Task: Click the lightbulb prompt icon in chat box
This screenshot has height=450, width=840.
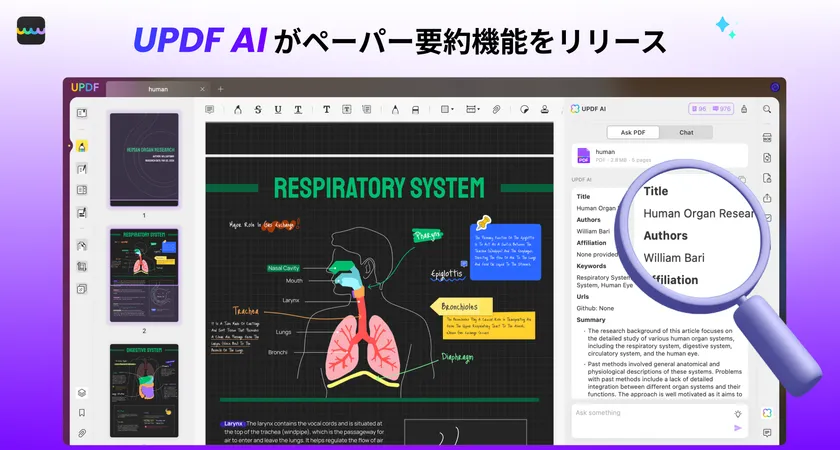Action: click(x=738, y=413)
